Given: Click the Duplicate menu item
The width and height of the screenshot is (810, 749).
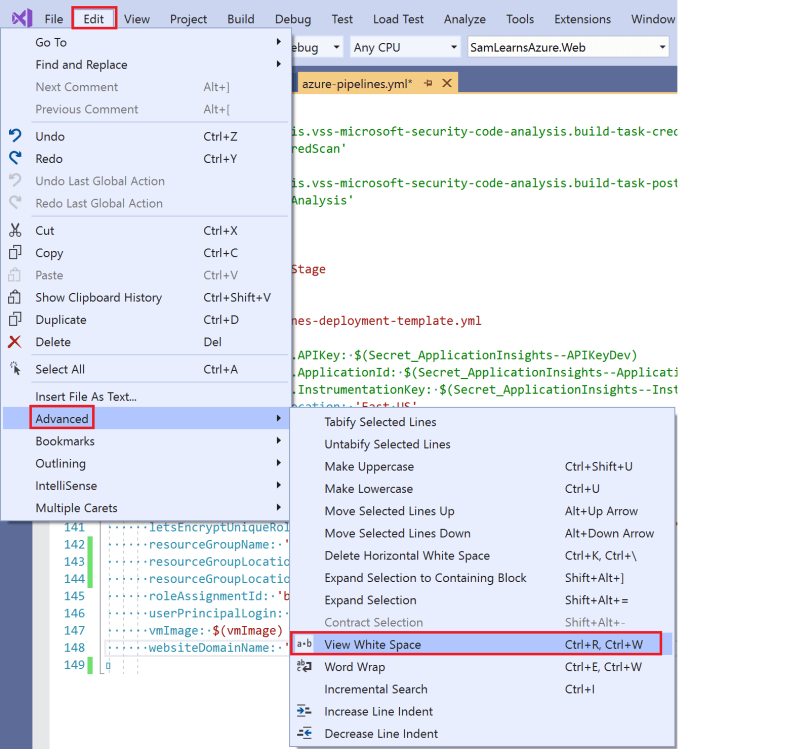Looking at the screenshot, I should [146, 319].
